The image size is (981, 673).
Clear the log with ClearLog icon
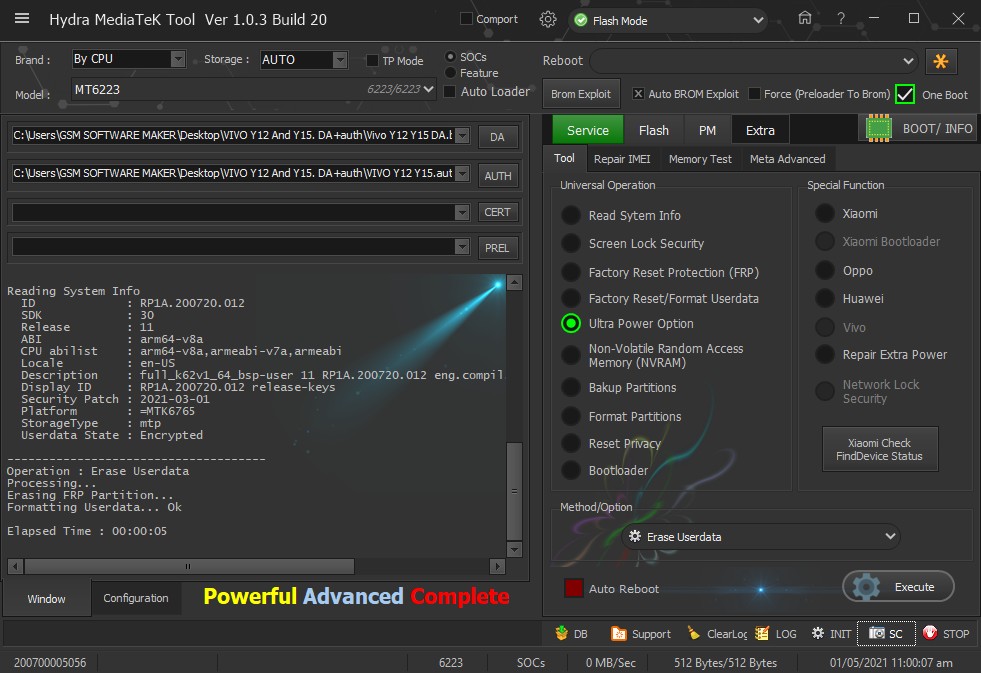point(693,633)
